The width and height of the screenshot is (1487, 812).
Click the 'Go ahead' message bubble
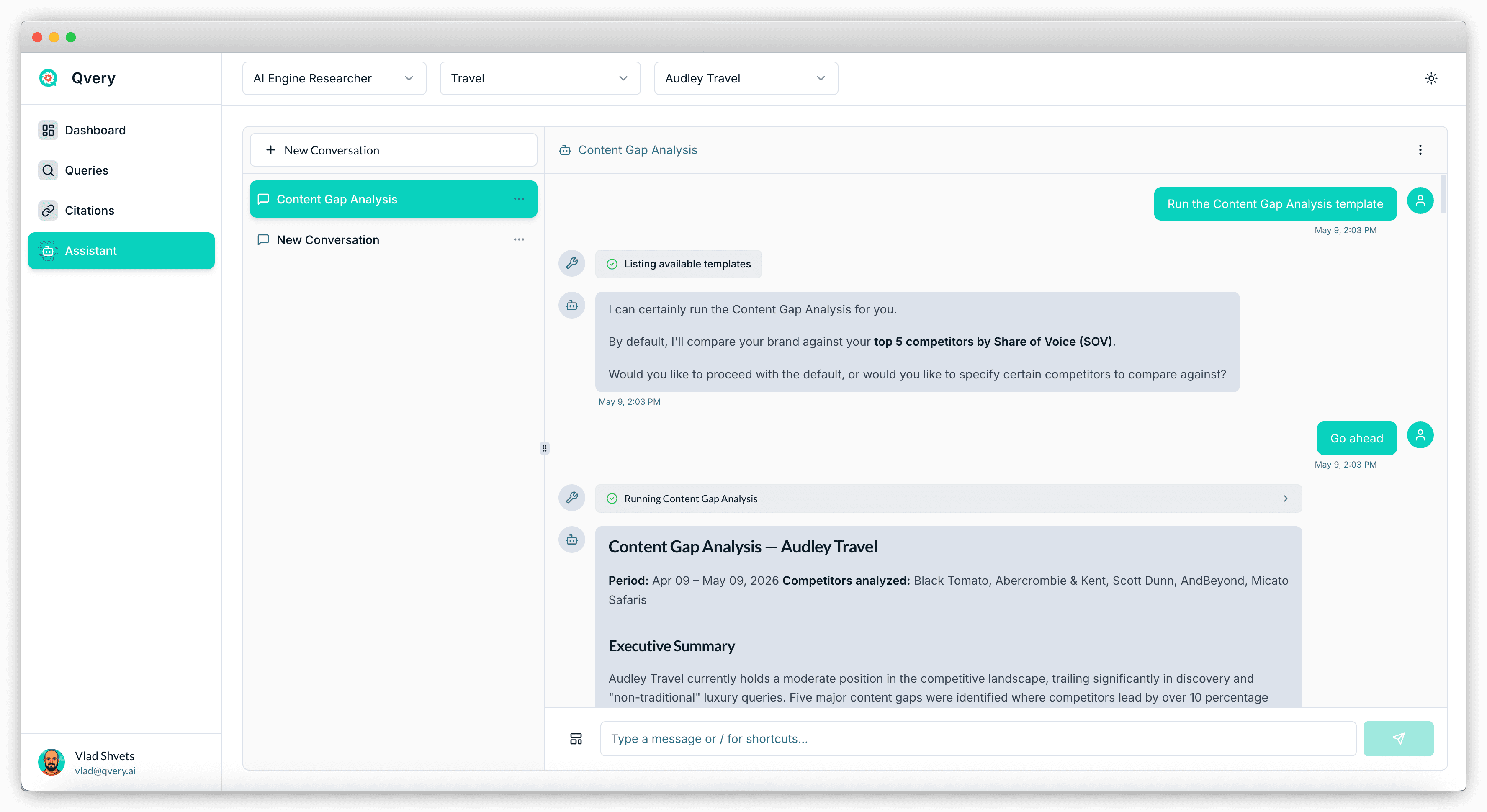1356,438
